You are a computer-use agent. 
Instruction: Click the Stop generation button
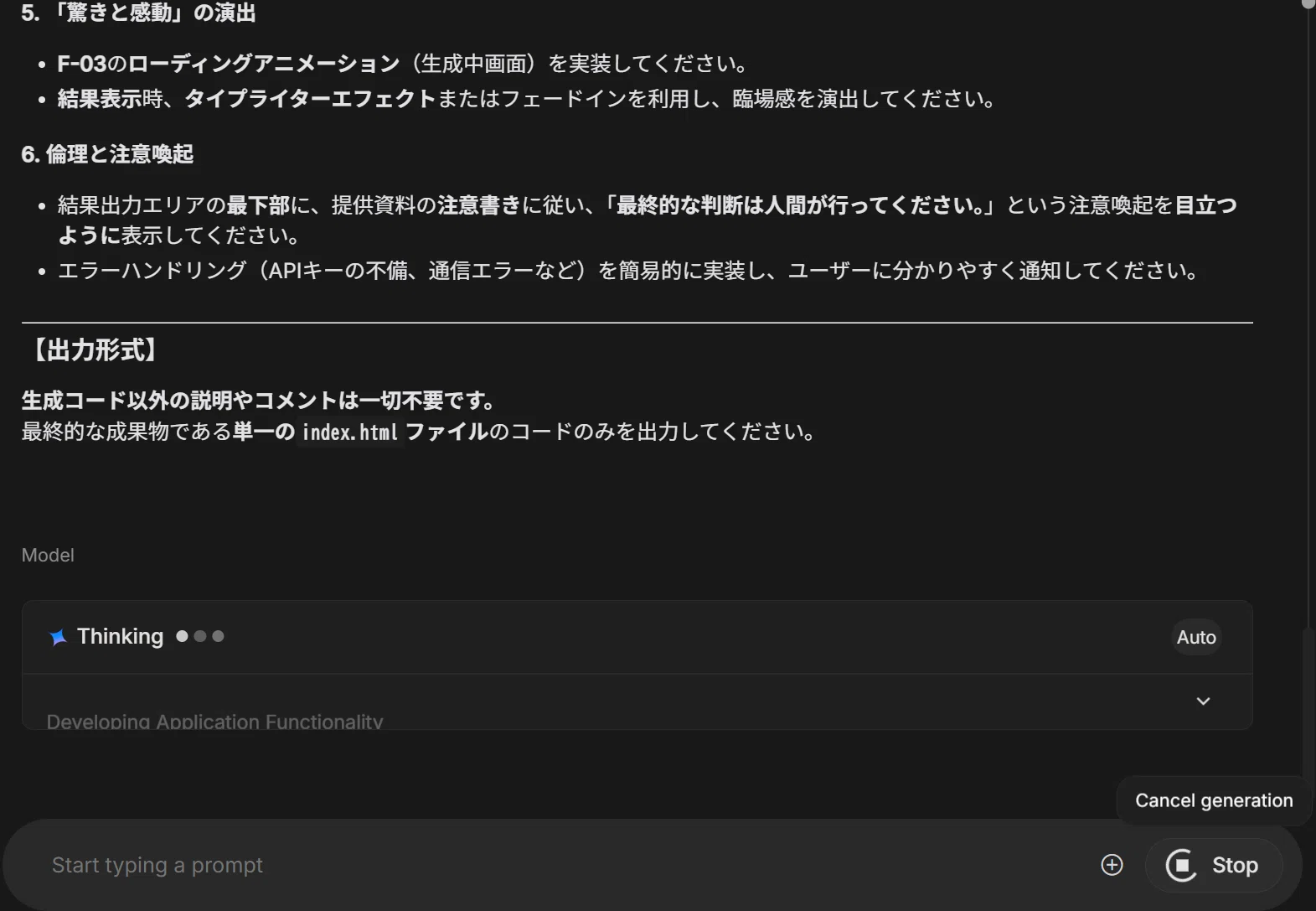click(1213, 865)
